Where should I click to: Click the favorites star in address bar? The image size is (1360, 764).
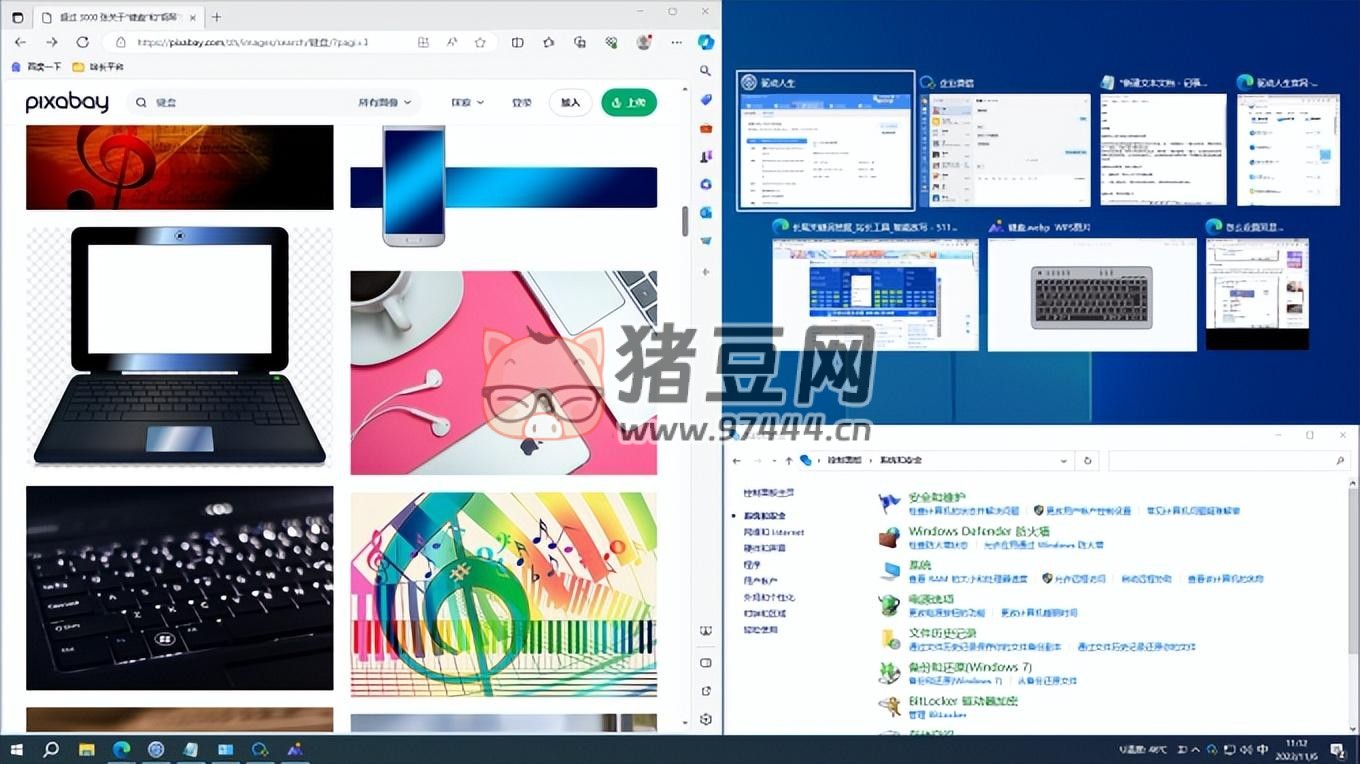point(480,42)
